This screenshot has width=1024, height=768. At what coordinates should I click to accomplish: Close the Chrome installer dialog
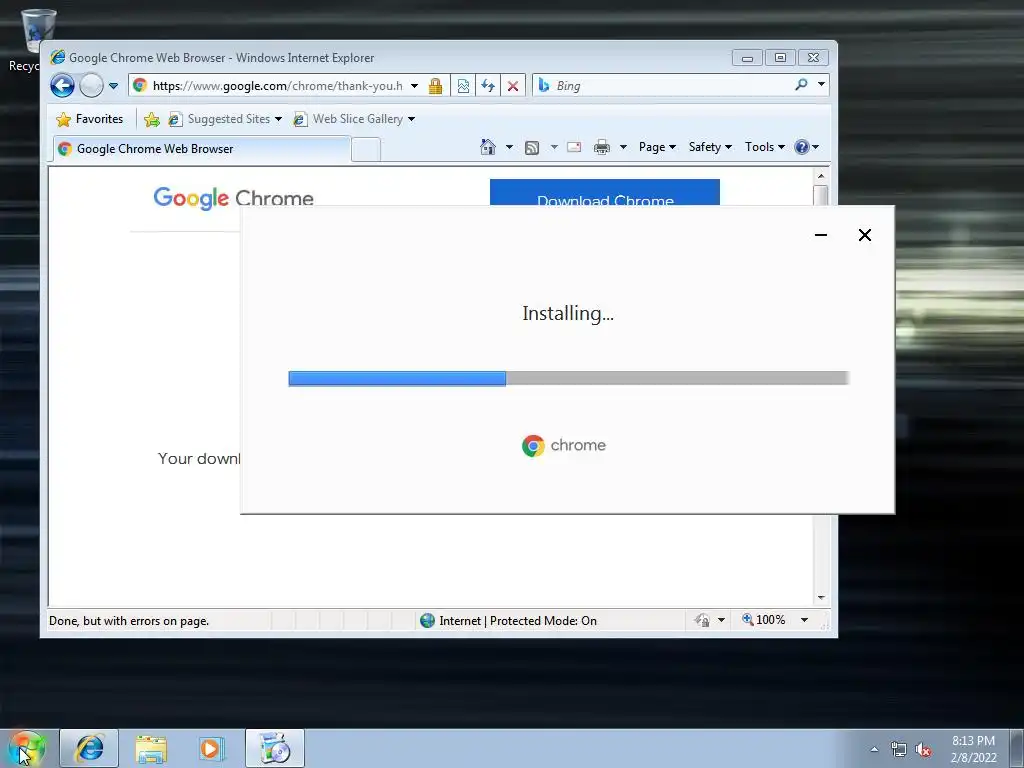coord(865,235)
